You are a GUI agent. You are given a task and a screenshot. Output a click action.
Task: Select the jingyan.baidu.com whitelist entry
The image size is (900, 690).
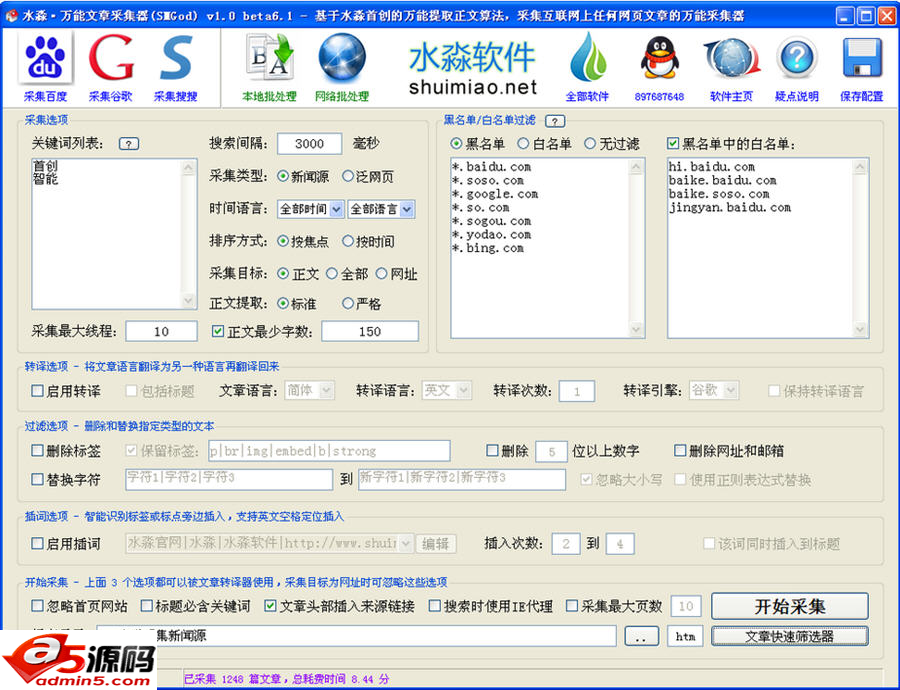point(730,208)
